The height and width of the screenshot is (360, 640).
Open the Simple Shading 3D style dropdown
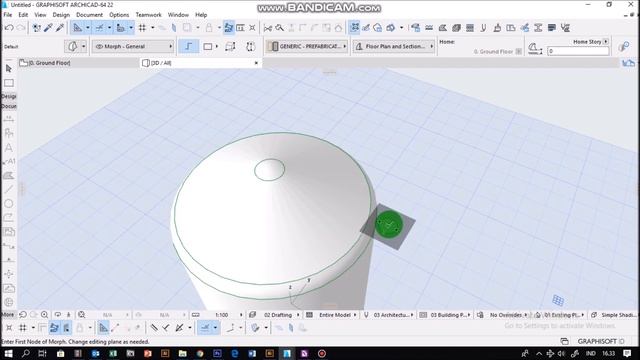(614, 315)
